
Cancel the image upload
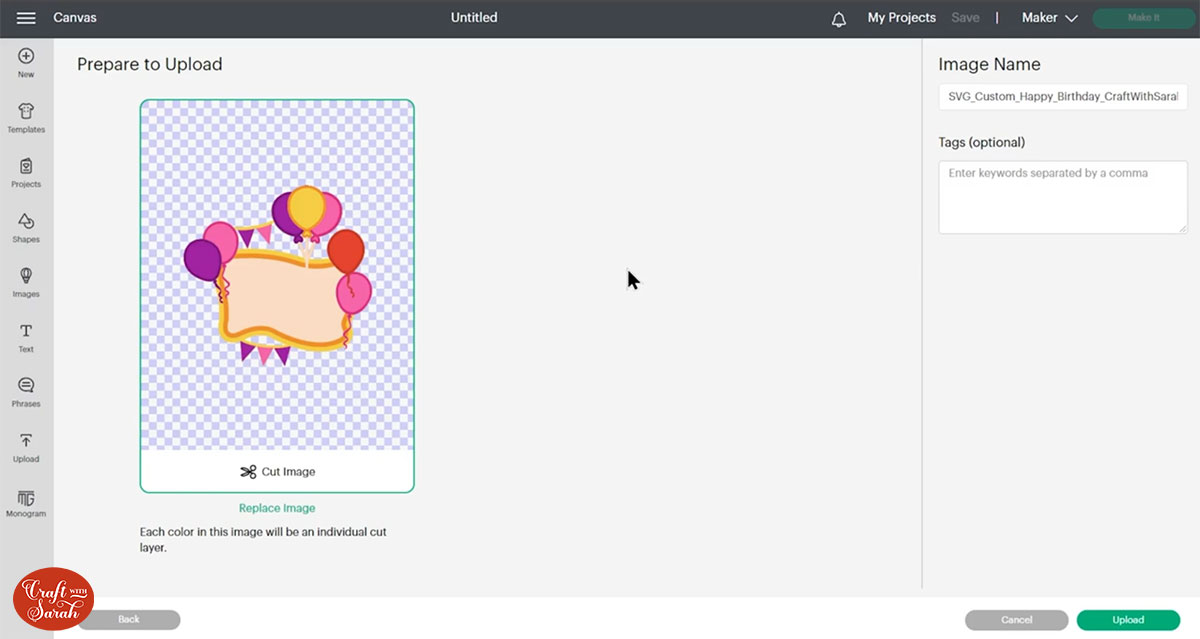1016,620
